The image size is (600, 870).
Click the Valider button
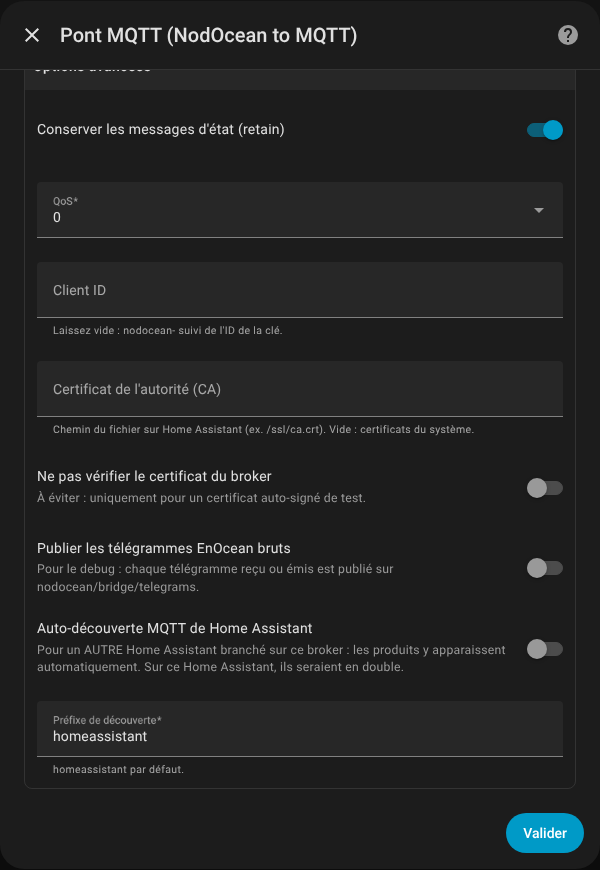tap(544, 833)
